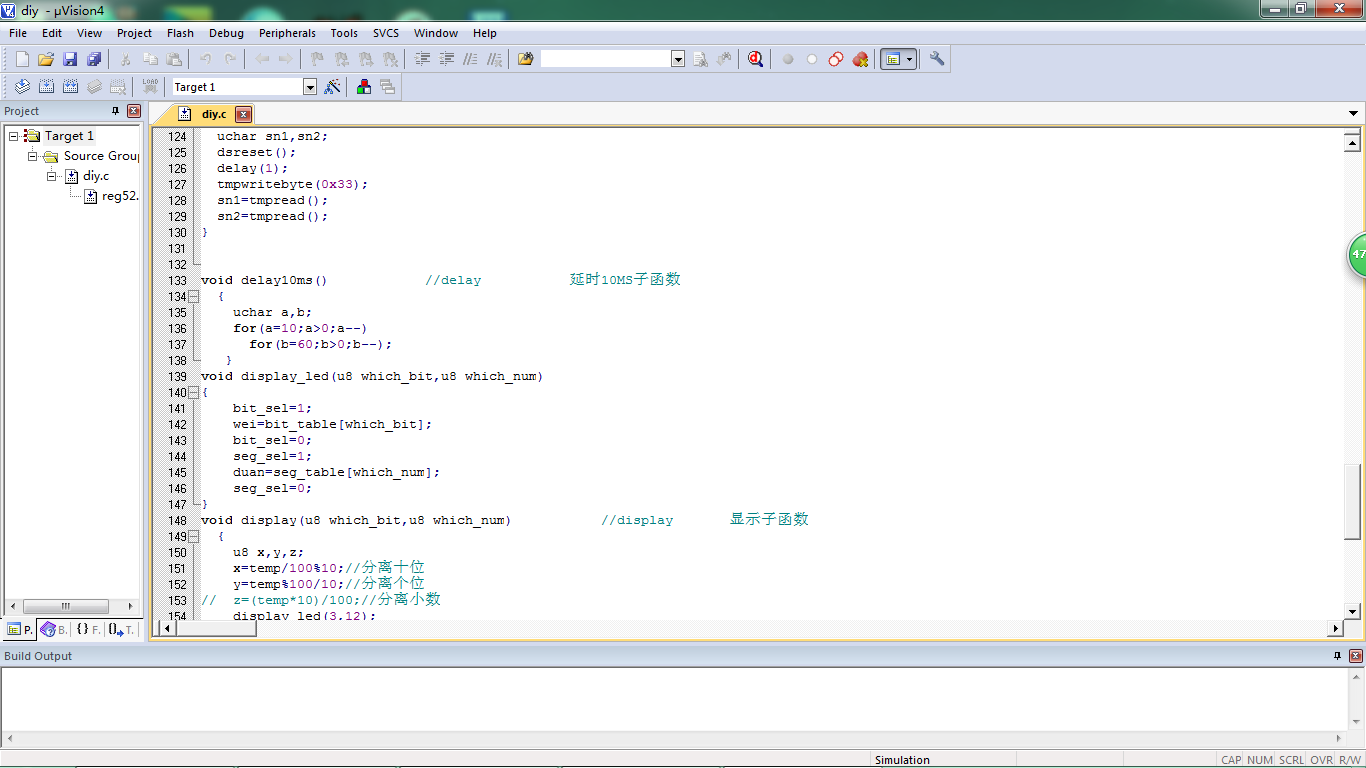This screenshot has height=768, width=1366.
Task: Translate the current file
Action: pyautogui.click(x=22, y=87)
